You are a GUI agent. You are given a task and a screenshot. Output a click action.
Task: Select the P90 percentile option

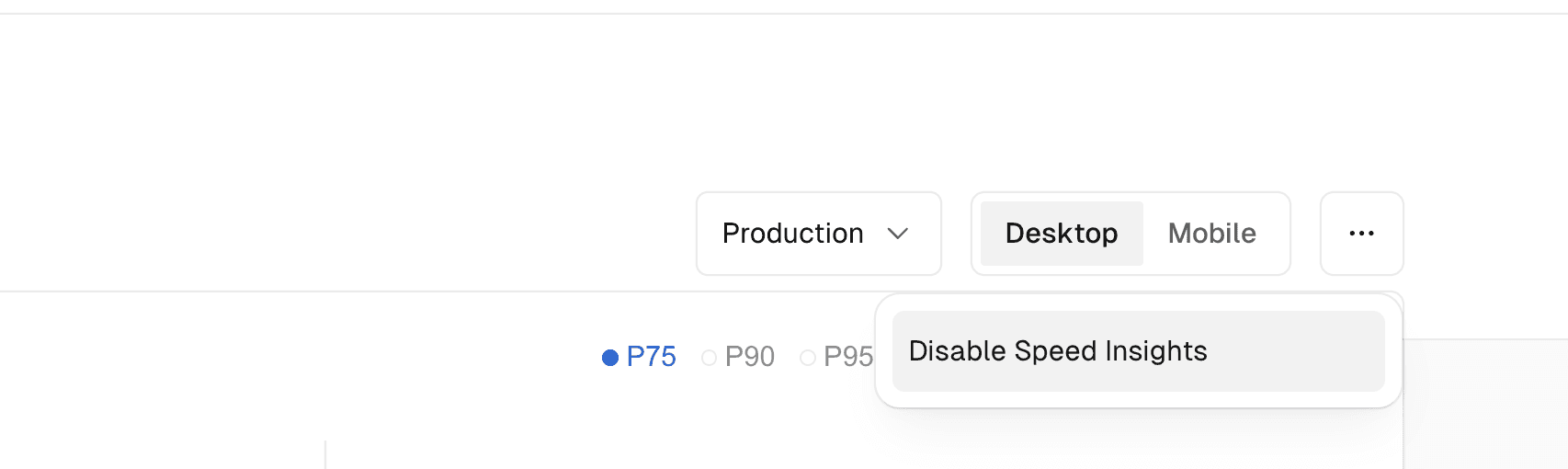coord(739,357)
